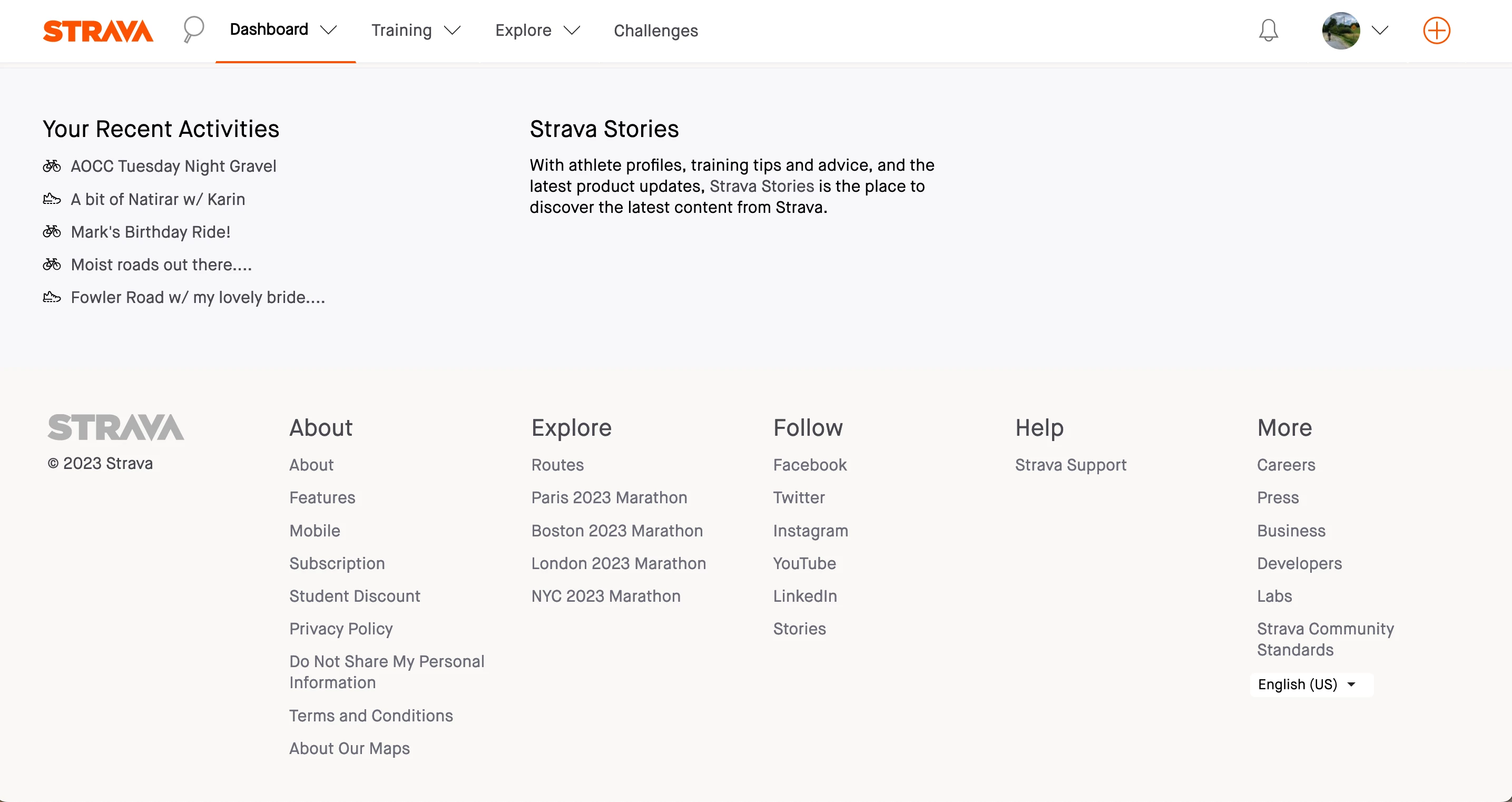Screen dimensions: 1512x802
Task: Open Student Discount link
Action: tap(355, 596)
